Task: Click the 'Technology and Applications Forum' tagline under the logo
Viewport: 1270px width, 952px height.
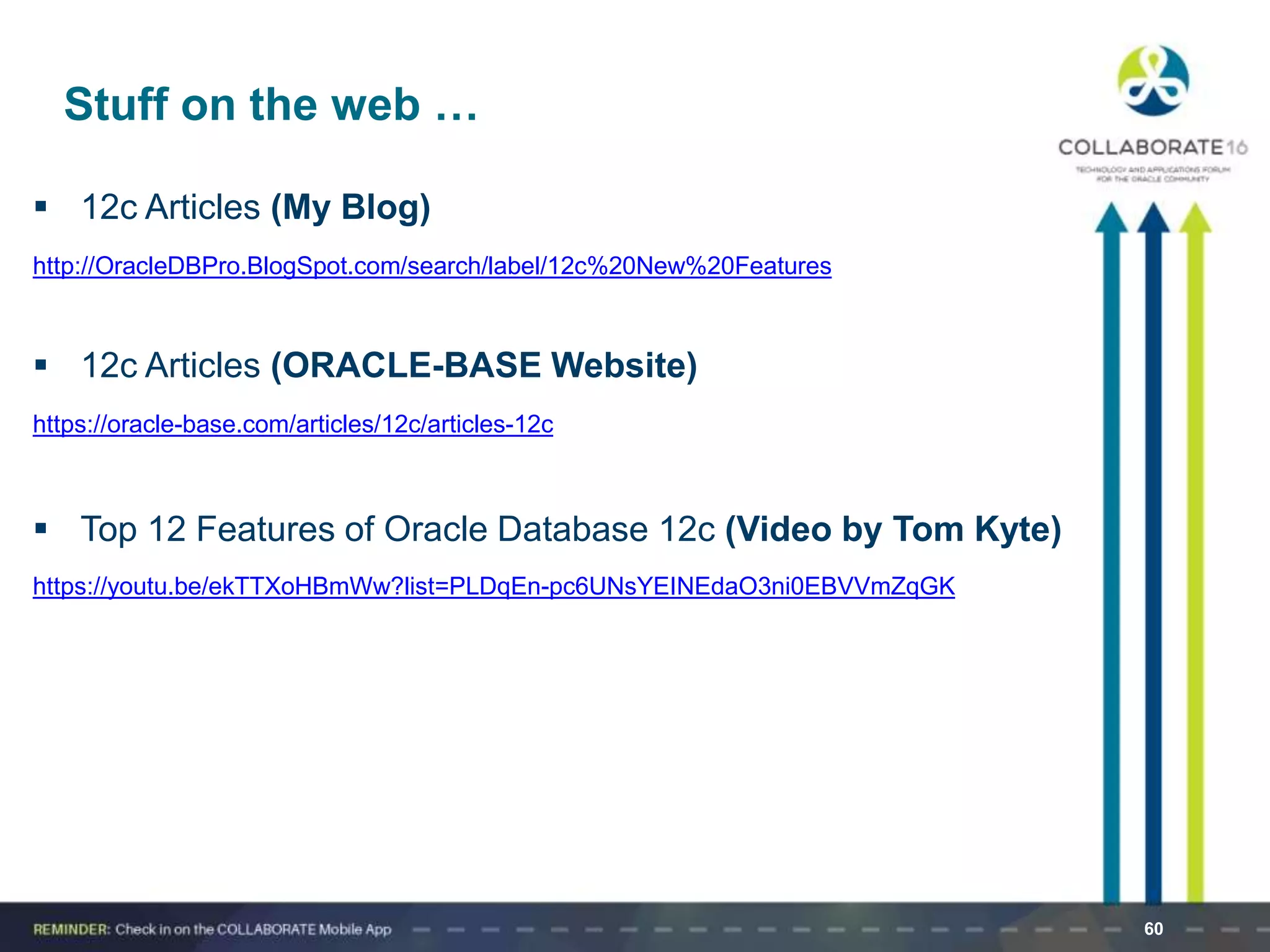Action: [x=1153, y=174]
